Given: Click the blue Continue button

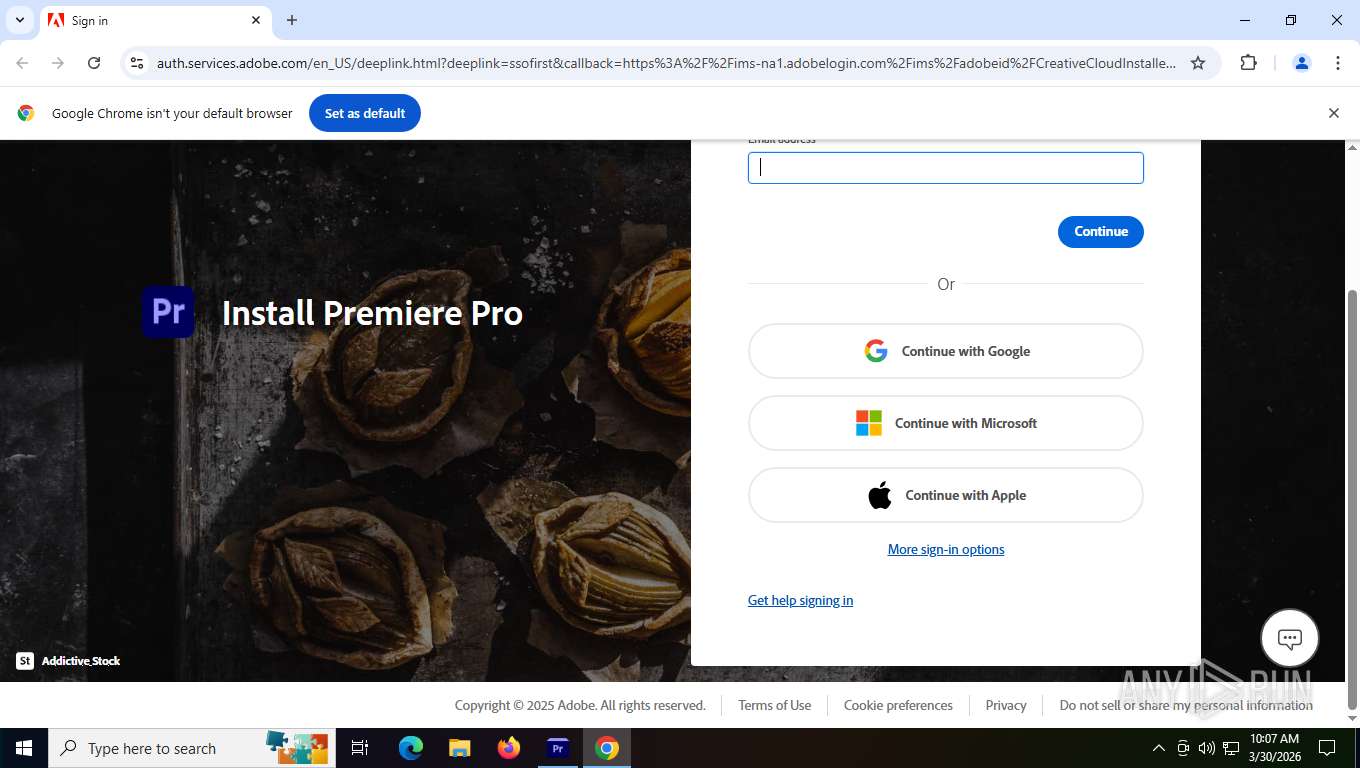Looking at the screenshot, I should [x=1100, y=231].
